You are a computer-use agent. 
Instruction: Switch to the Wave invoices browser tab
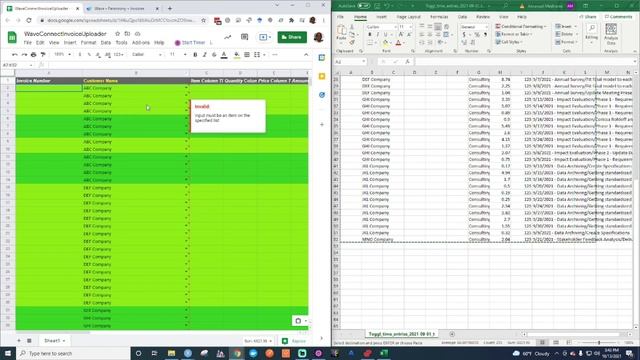coord(122,8)
